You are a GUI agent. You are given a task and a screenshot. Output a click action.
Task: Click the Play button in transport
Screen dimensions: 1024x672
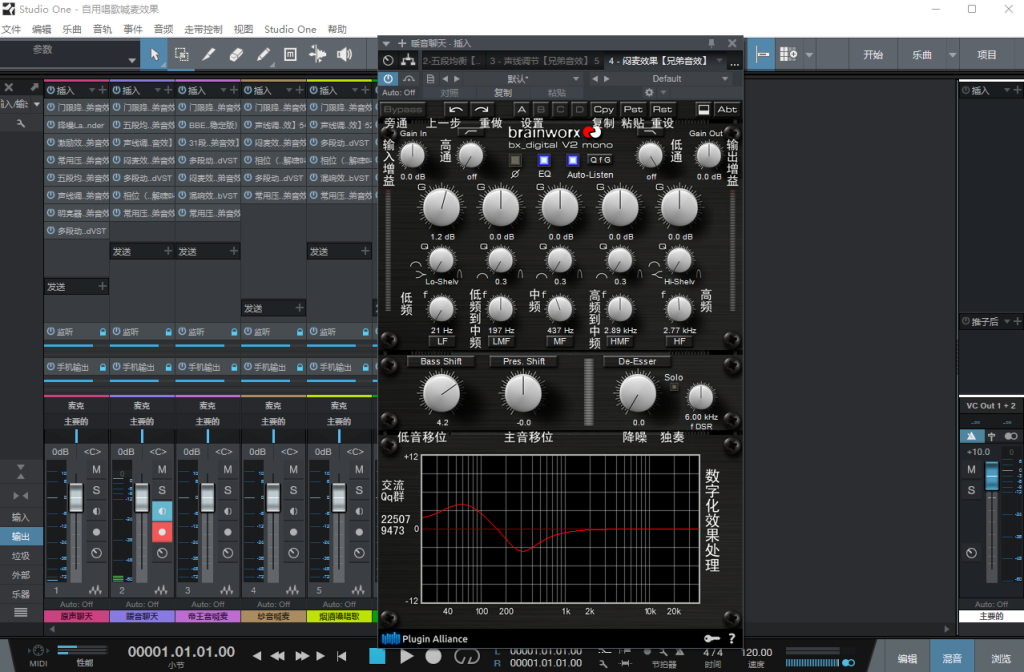pyautogui.click(x=406, y=656)
